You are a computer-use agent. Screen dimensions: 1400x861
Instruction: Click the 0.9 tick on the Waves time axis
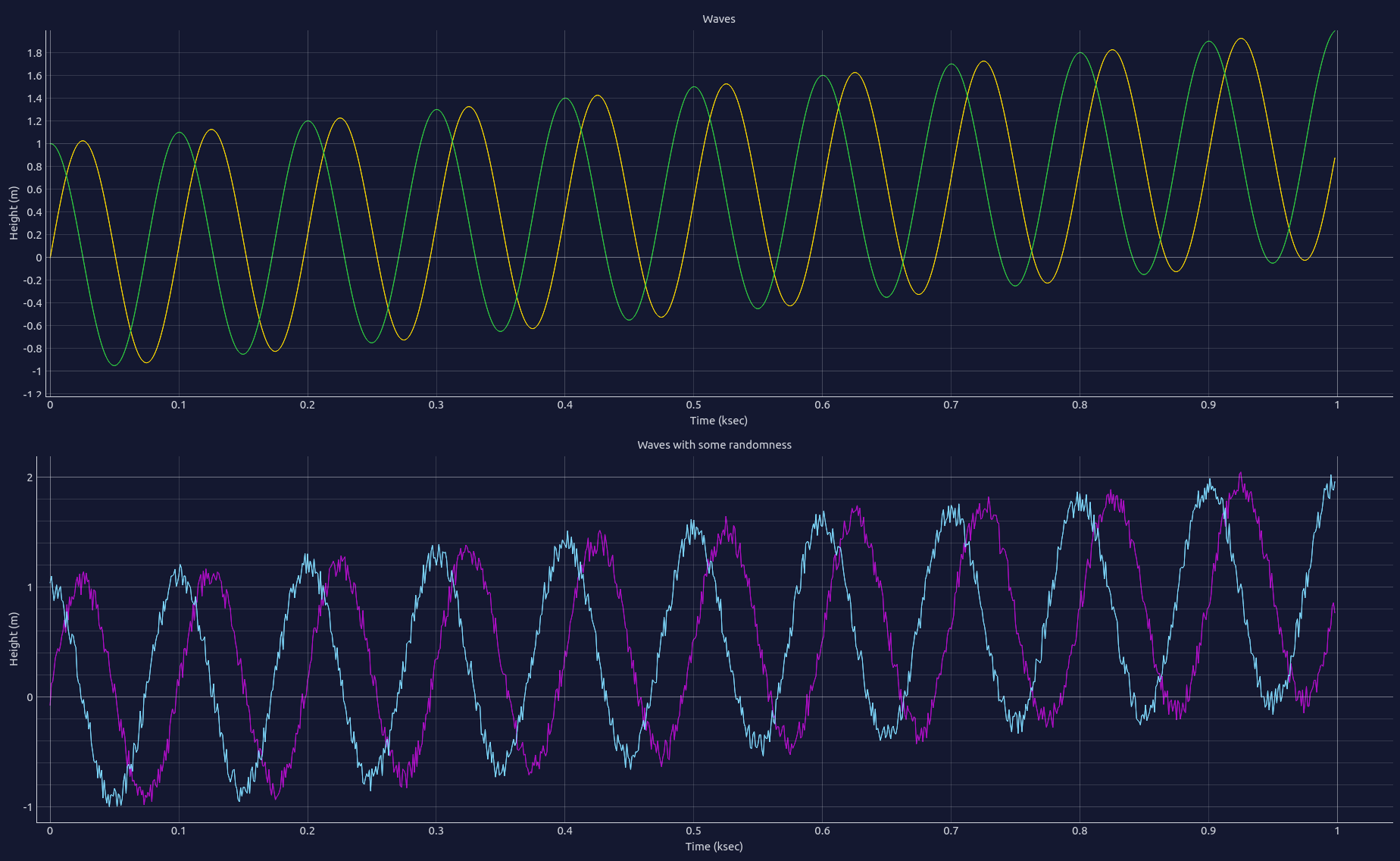(x=1208, y=405)
